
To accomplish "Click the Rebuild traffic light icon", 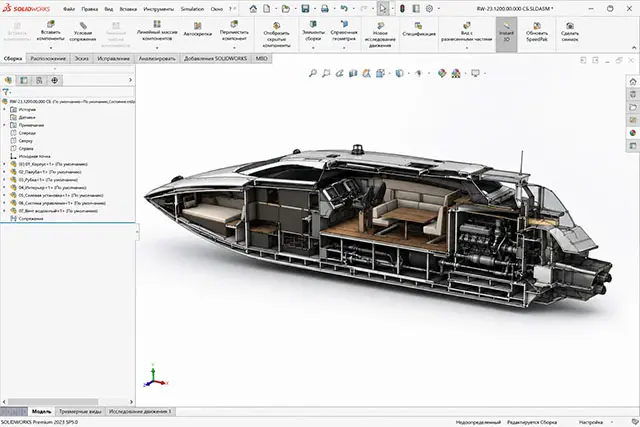I will point(402,9).
